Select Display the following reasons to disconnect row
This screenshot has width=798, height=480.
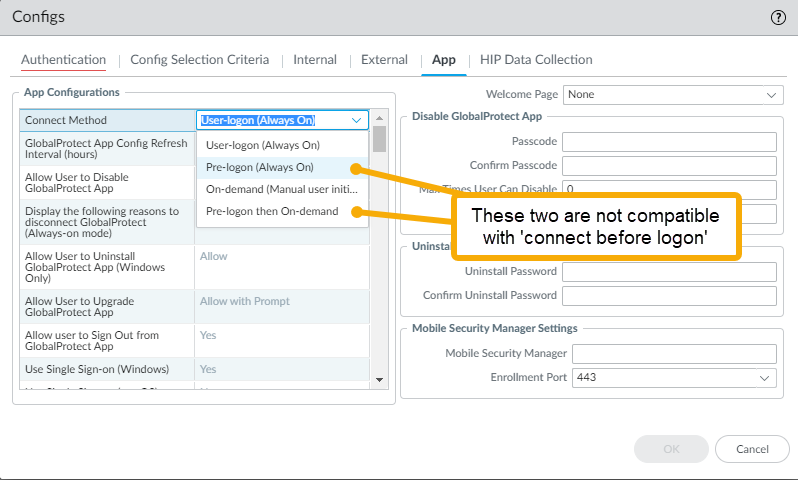107,222
